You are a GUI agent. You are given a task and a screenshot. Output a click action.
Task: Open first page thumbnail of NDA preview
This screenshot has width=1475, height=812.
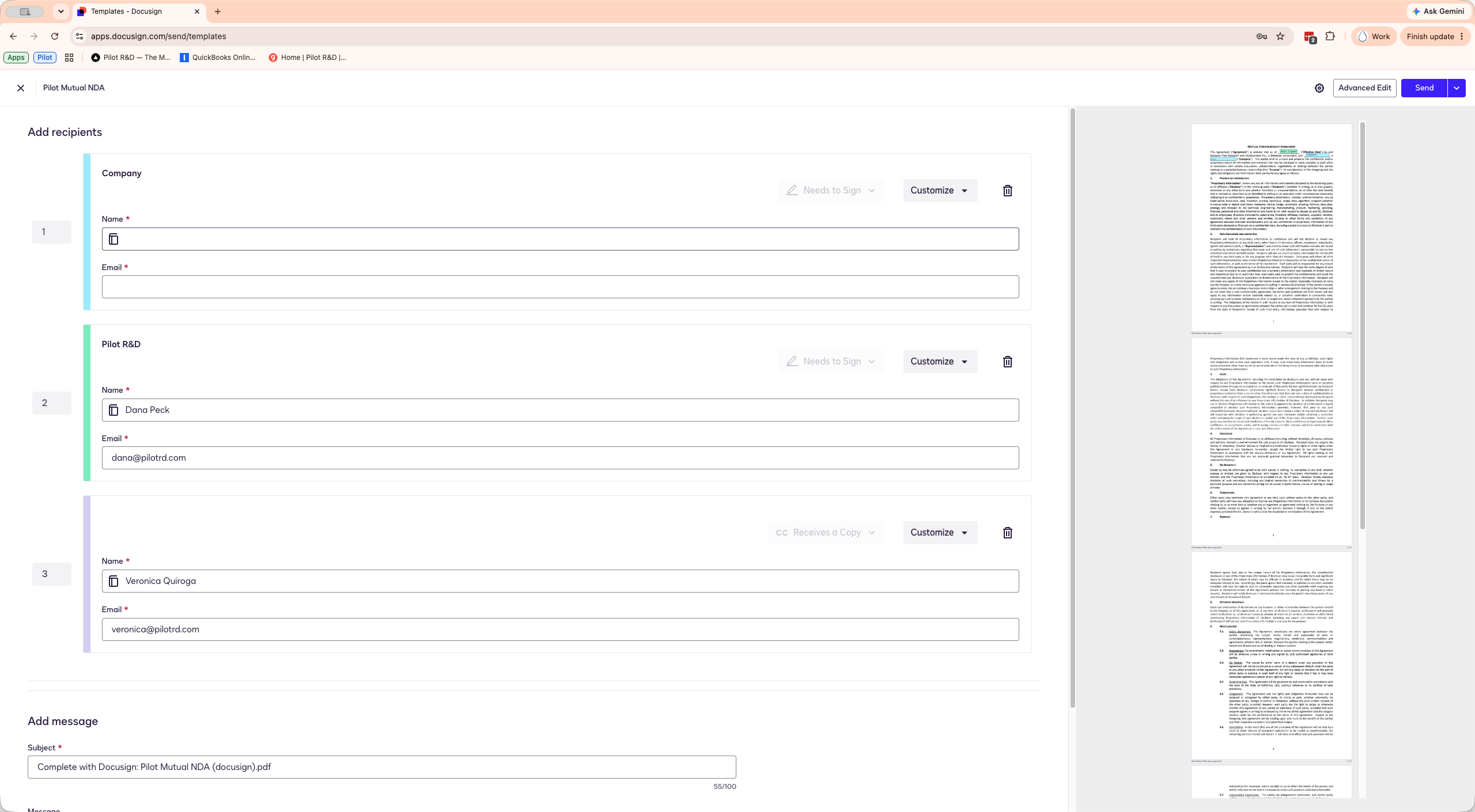[1271, 227]
